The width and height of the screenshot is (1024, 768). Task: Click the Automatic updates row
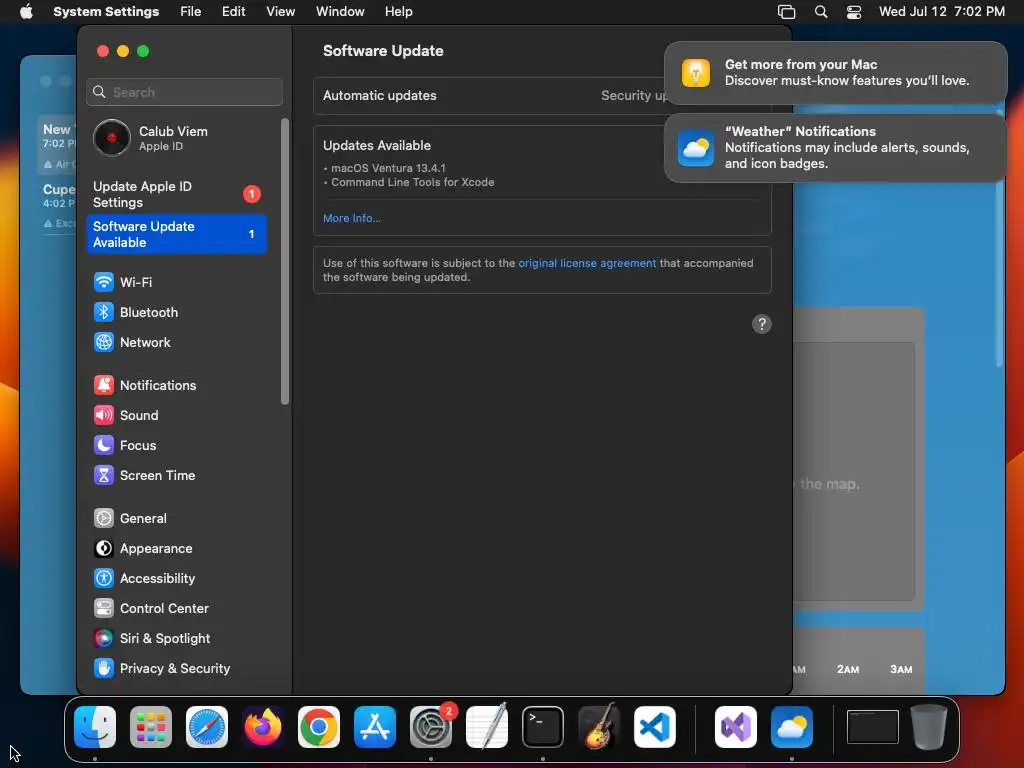click(x=542, y=96)
